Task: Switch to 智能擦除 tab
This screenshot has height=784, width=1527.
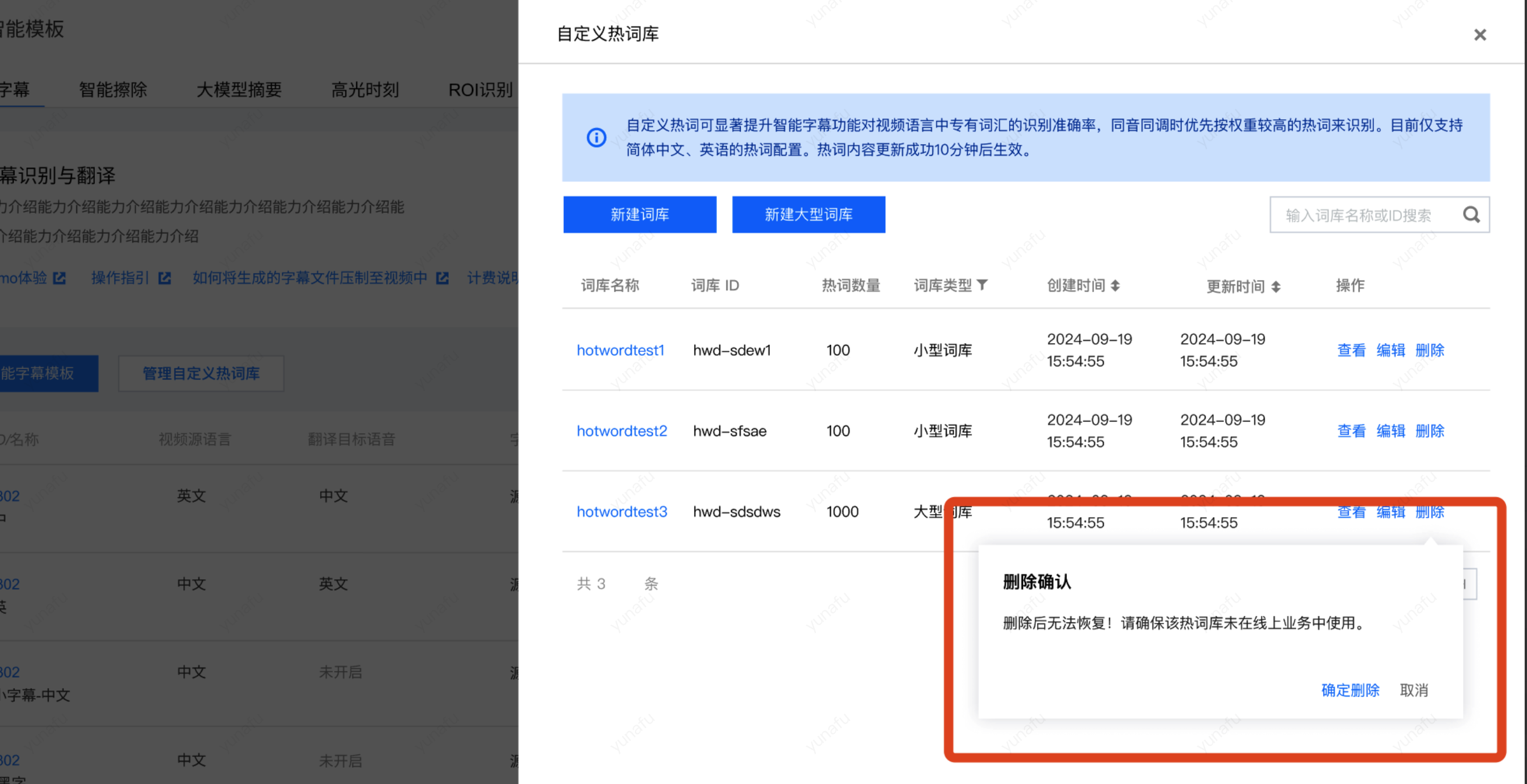Action: (113, 90)
